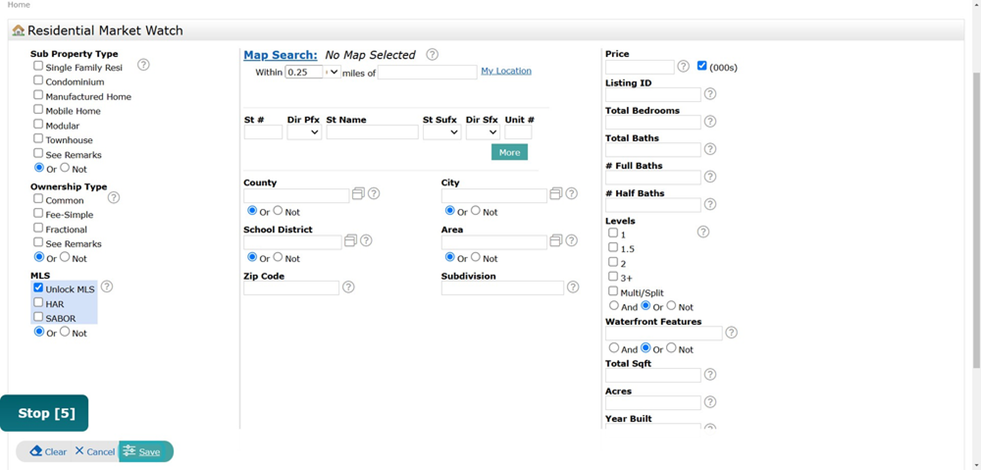Screen dimensions: 981x470
Task: Click help icon next to Acres field
Action: pyautogui.click(x=710, y=402)
